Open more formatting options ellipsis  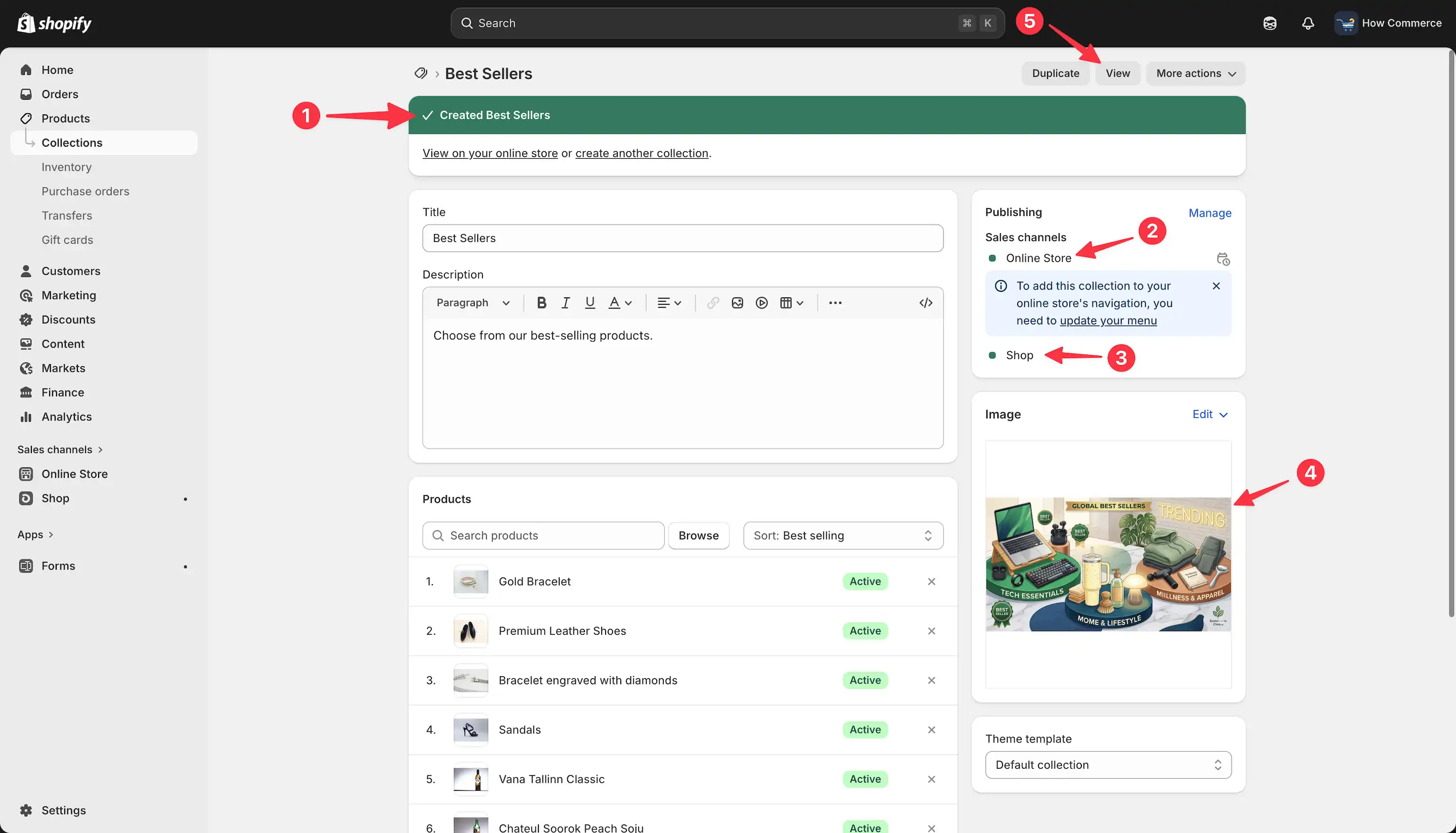click(835, 302)
